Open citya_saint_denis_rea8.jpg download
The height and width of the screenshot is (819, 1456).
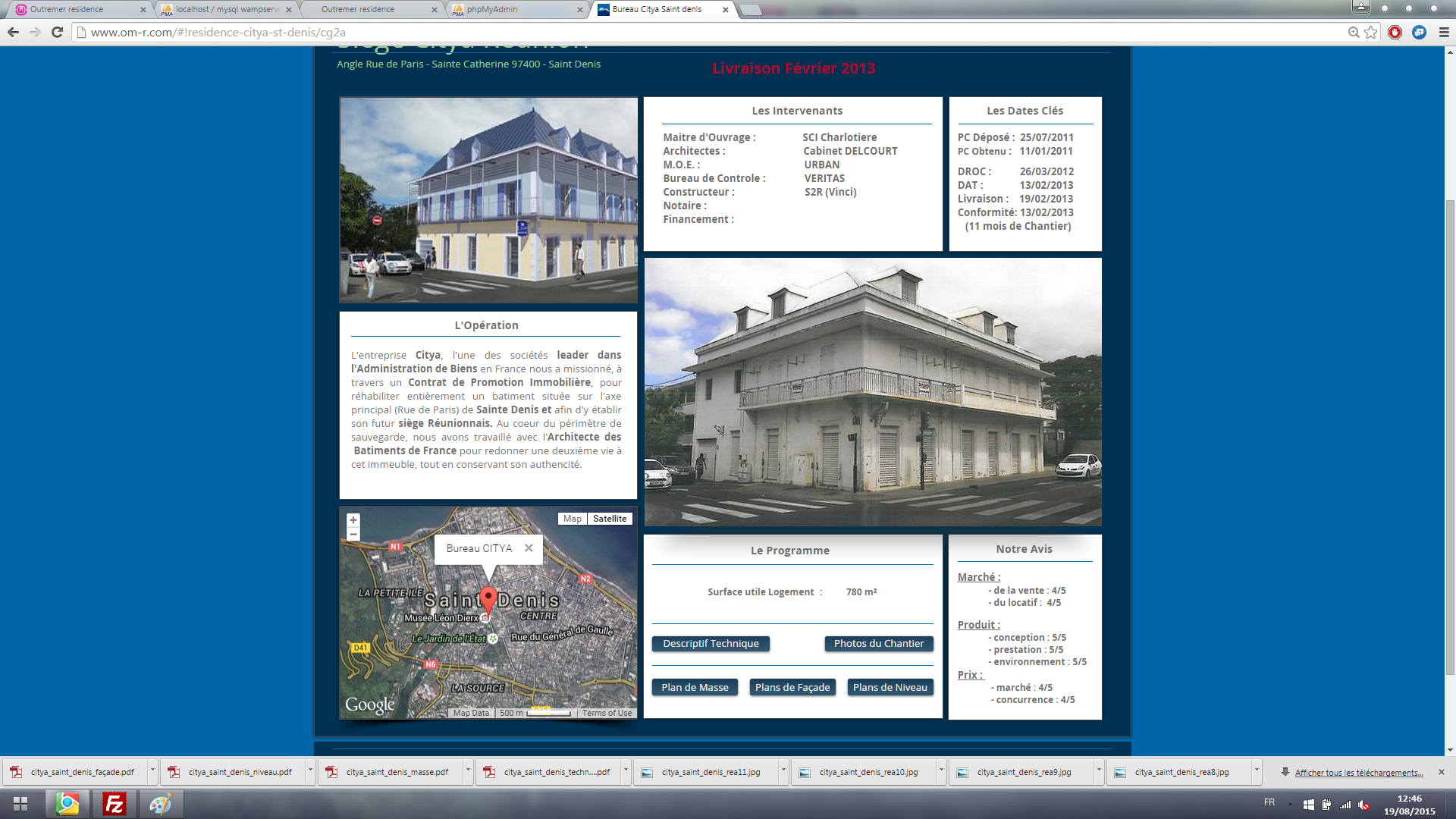[x=1180, y=772]
